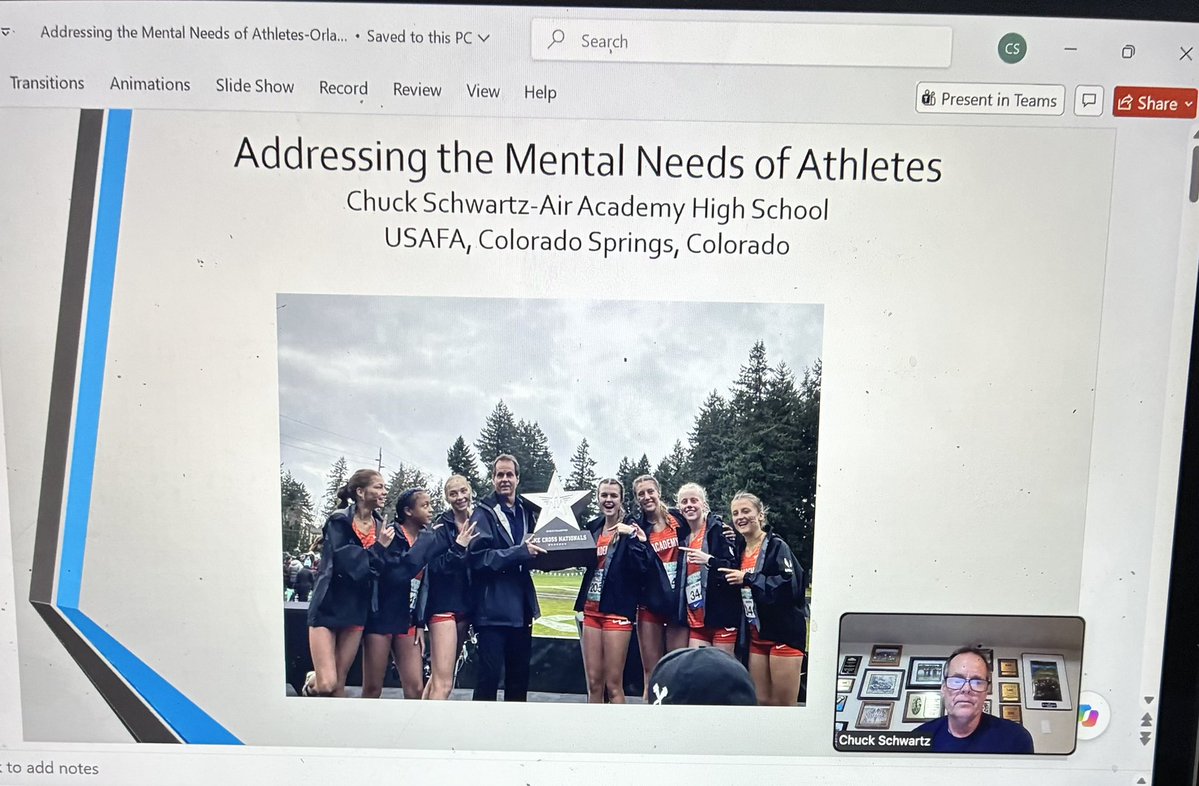Open the Transitions ribbon tab
The width and height of the screenshot is (1199, 786).
pos(47,83)
